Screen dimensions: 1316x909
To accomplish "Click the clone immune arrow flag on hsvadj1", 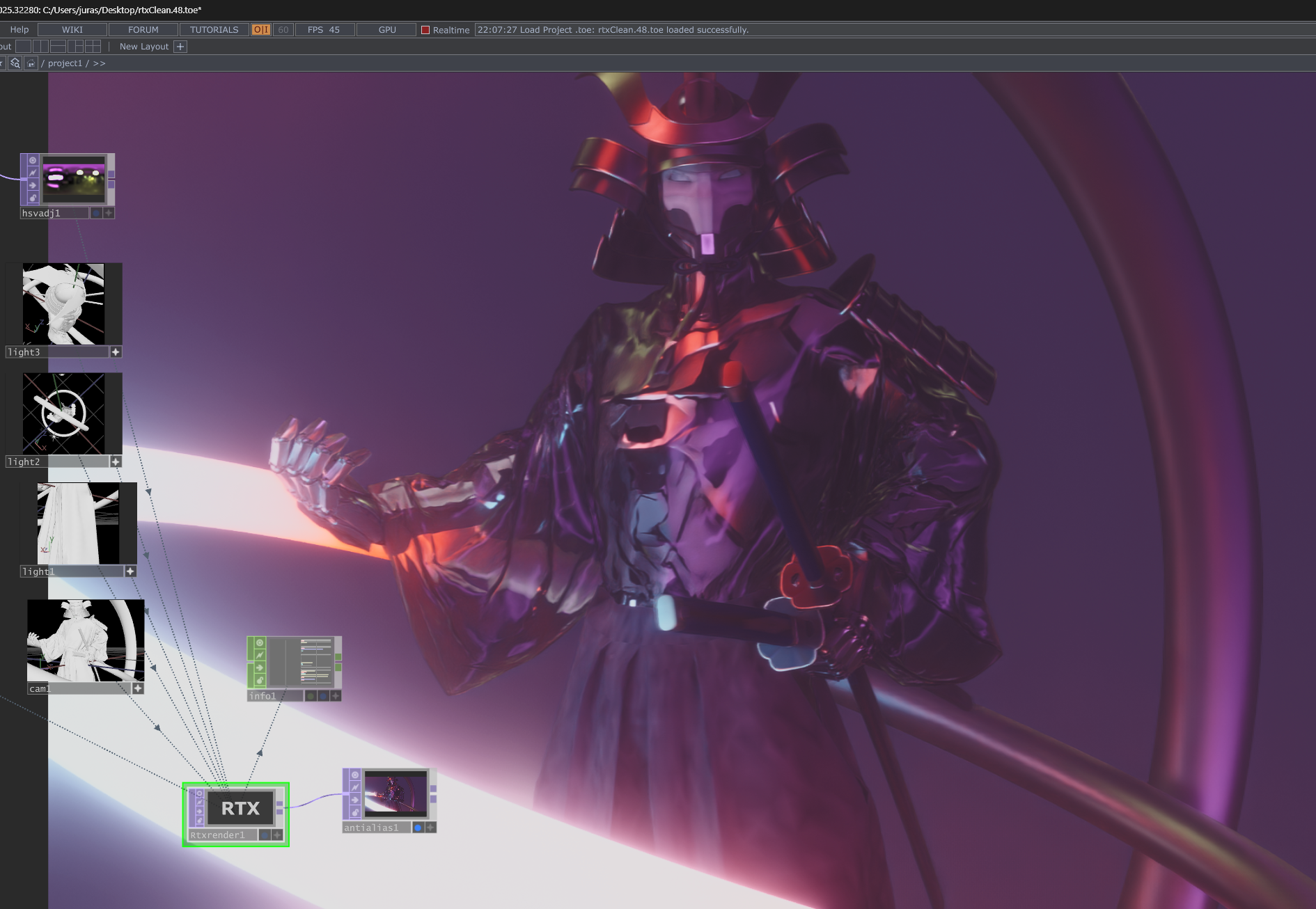I will [33, 185].
